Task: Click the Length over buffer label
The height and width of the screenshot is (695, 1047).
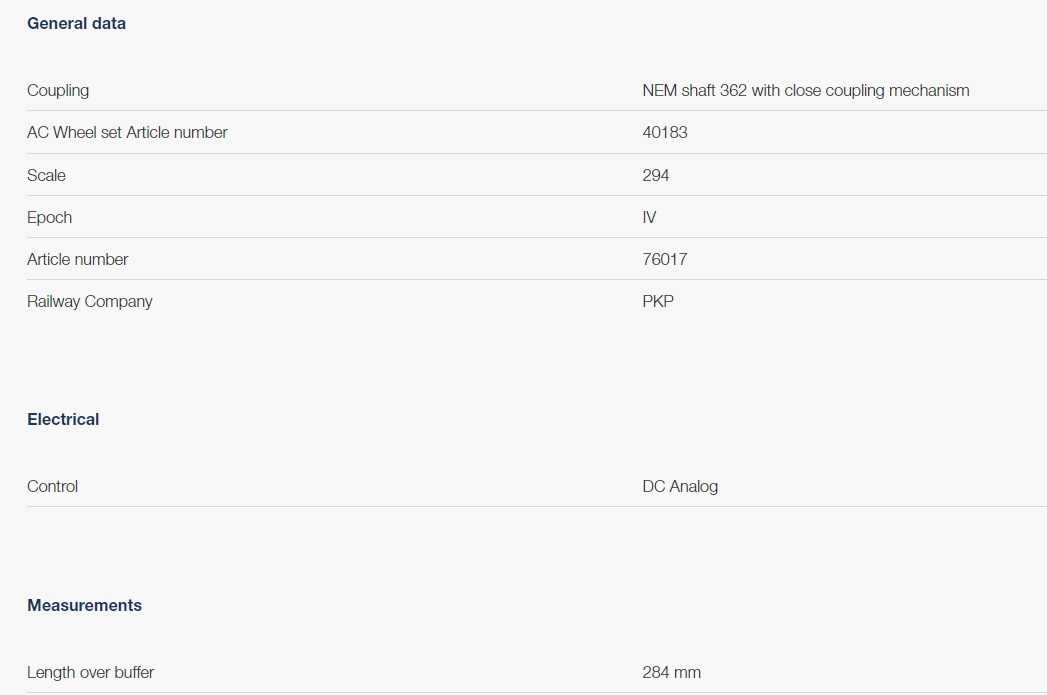Action: point(91,672)
